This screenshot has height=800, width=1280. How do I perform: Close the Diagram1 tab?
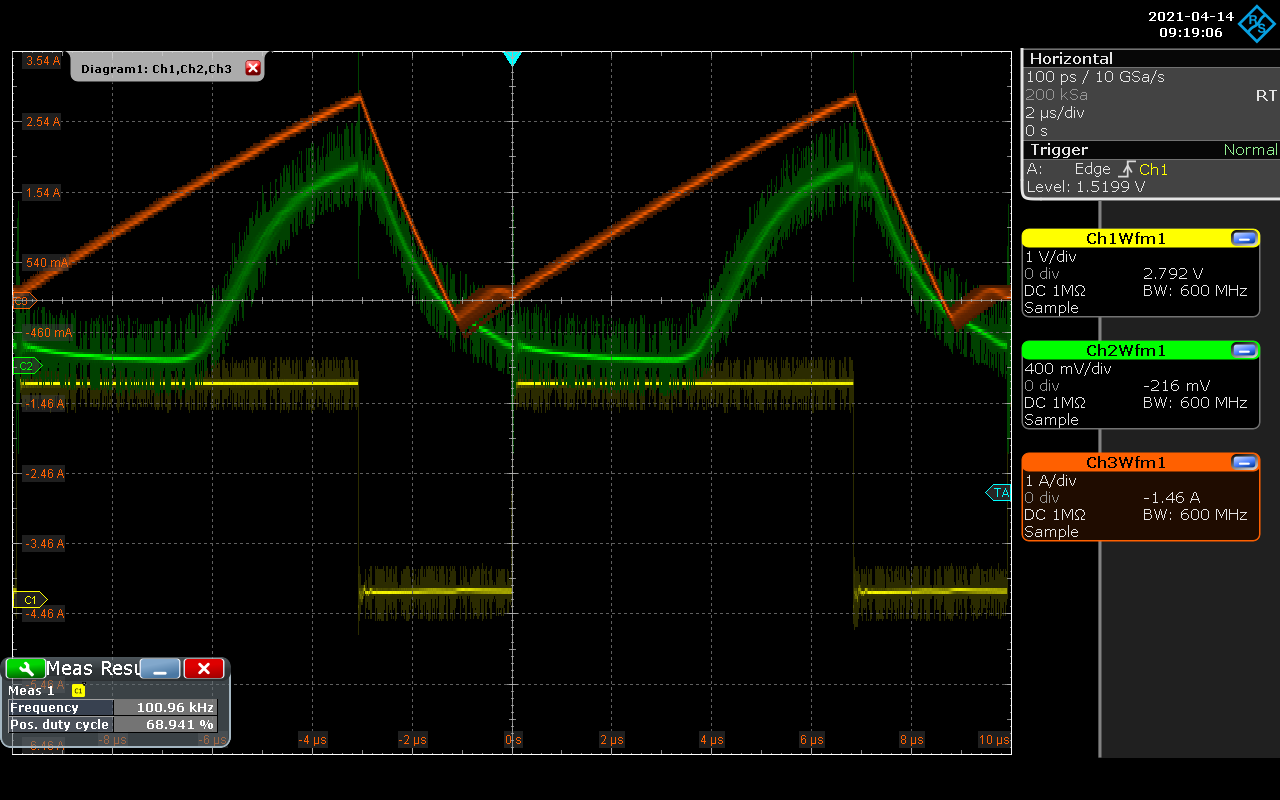pos(253,68)
